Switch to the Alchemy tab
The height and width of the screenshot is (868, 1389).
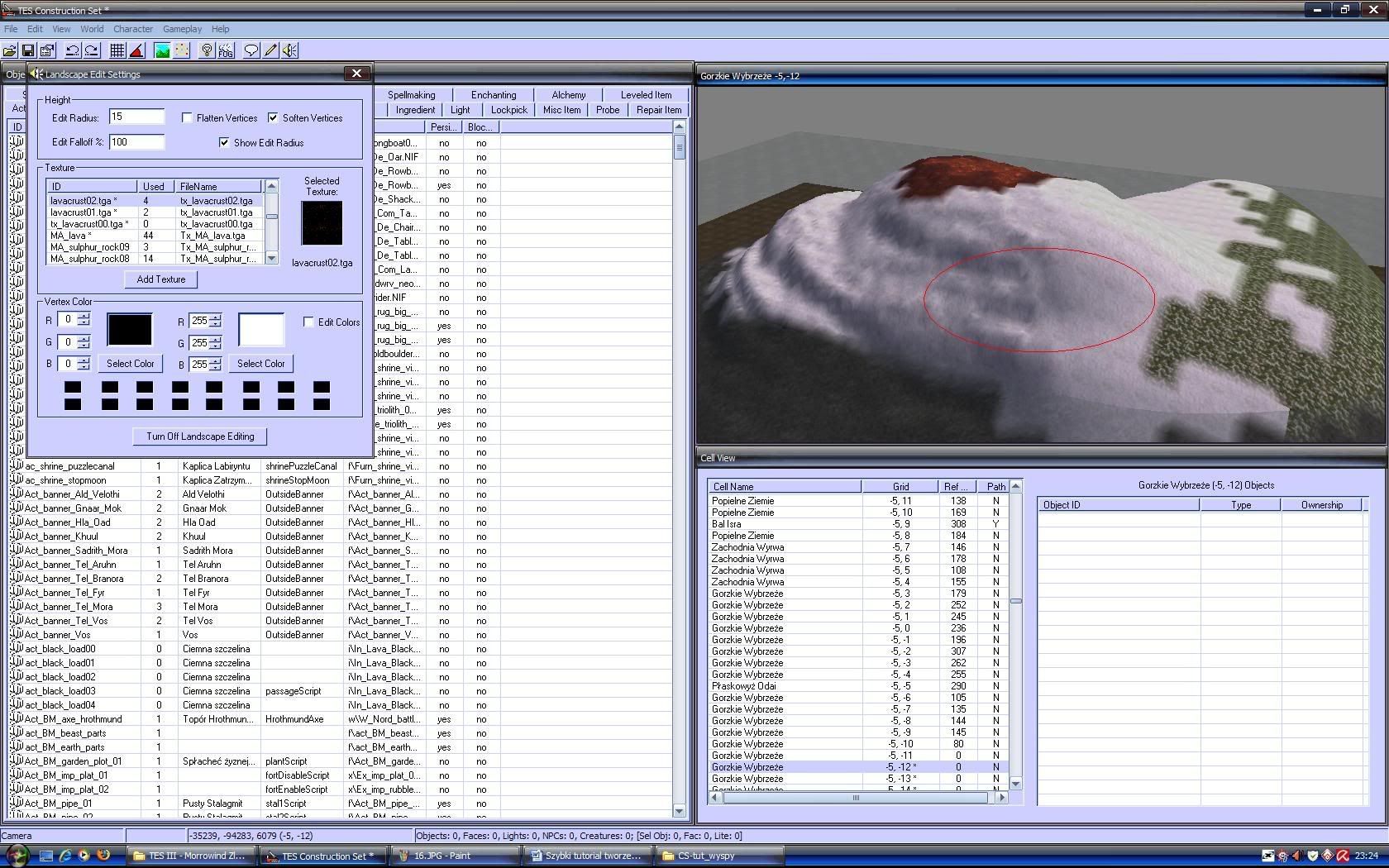pyautogui.click(x=569, y=95)
